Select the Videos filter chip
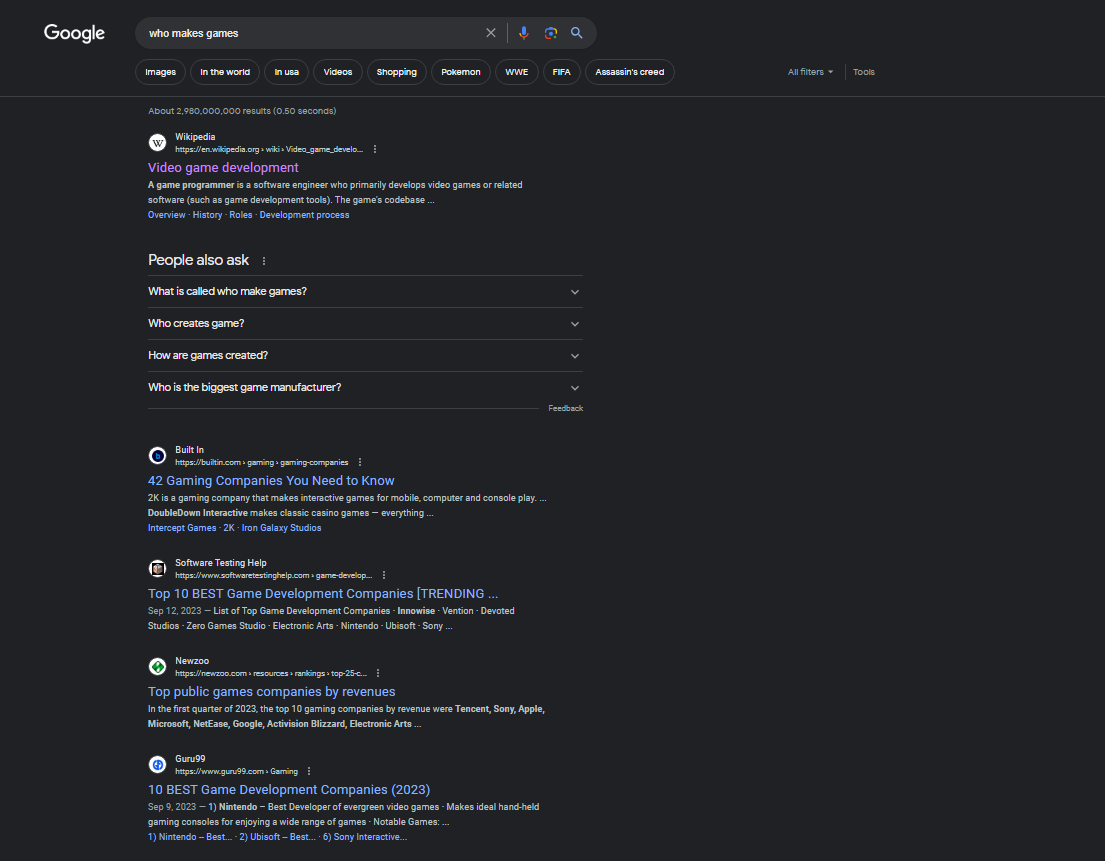 (x=338, y=72)
